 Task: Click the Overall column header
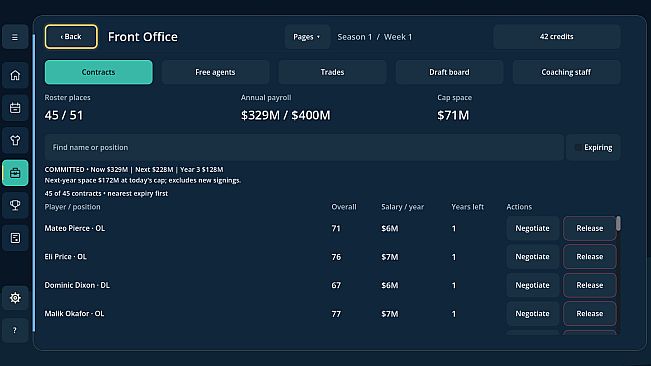pos(344,207)
